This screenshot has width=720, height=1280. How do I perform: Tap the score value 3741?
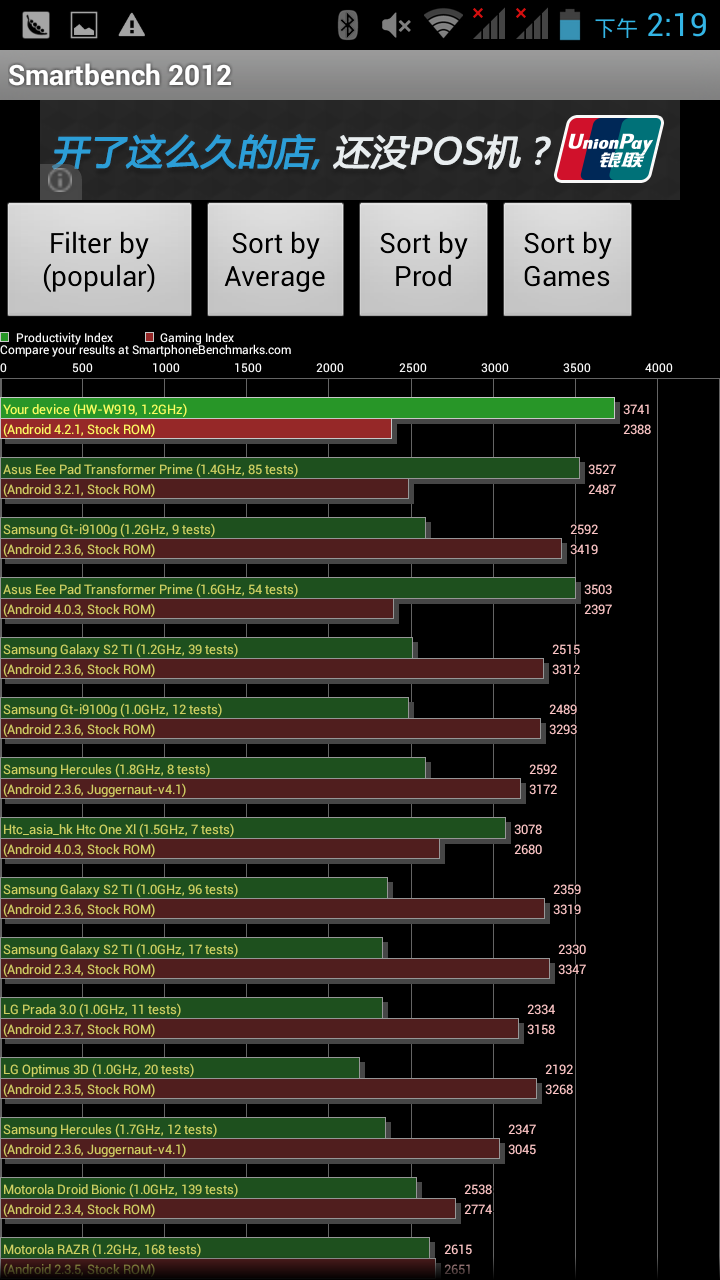pyautogui.click(x=637, y=410)
